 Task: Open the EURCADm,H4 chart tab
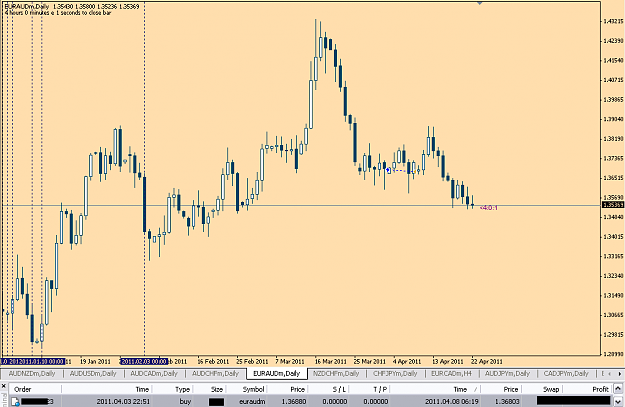click(451, 374)
